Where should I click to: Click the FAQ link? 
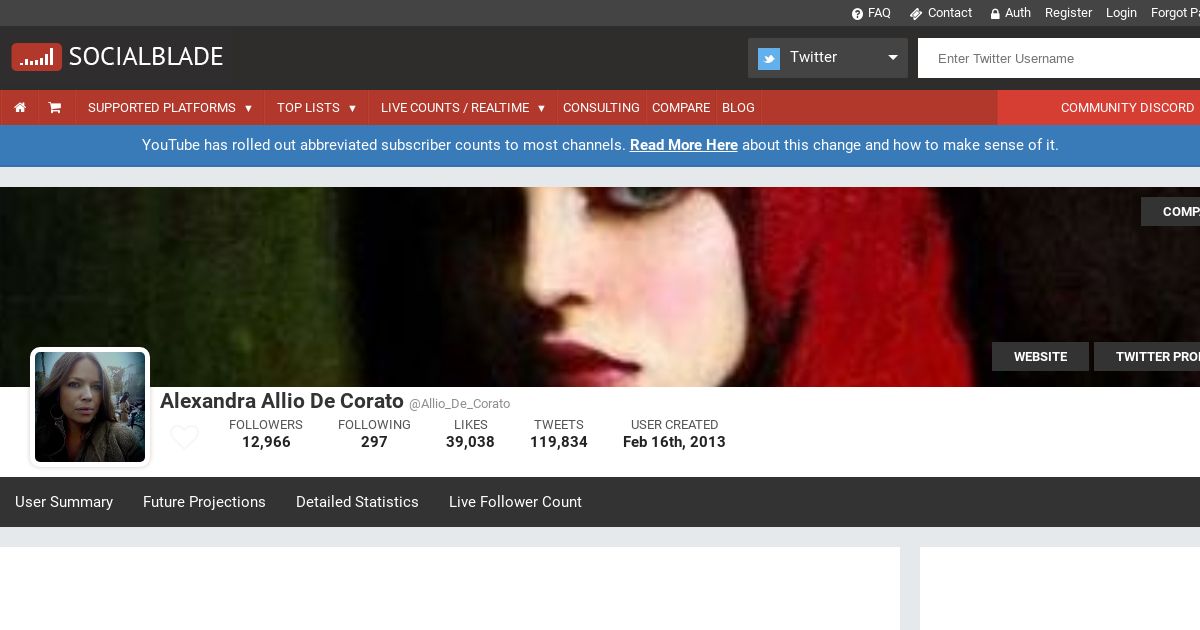879,13
